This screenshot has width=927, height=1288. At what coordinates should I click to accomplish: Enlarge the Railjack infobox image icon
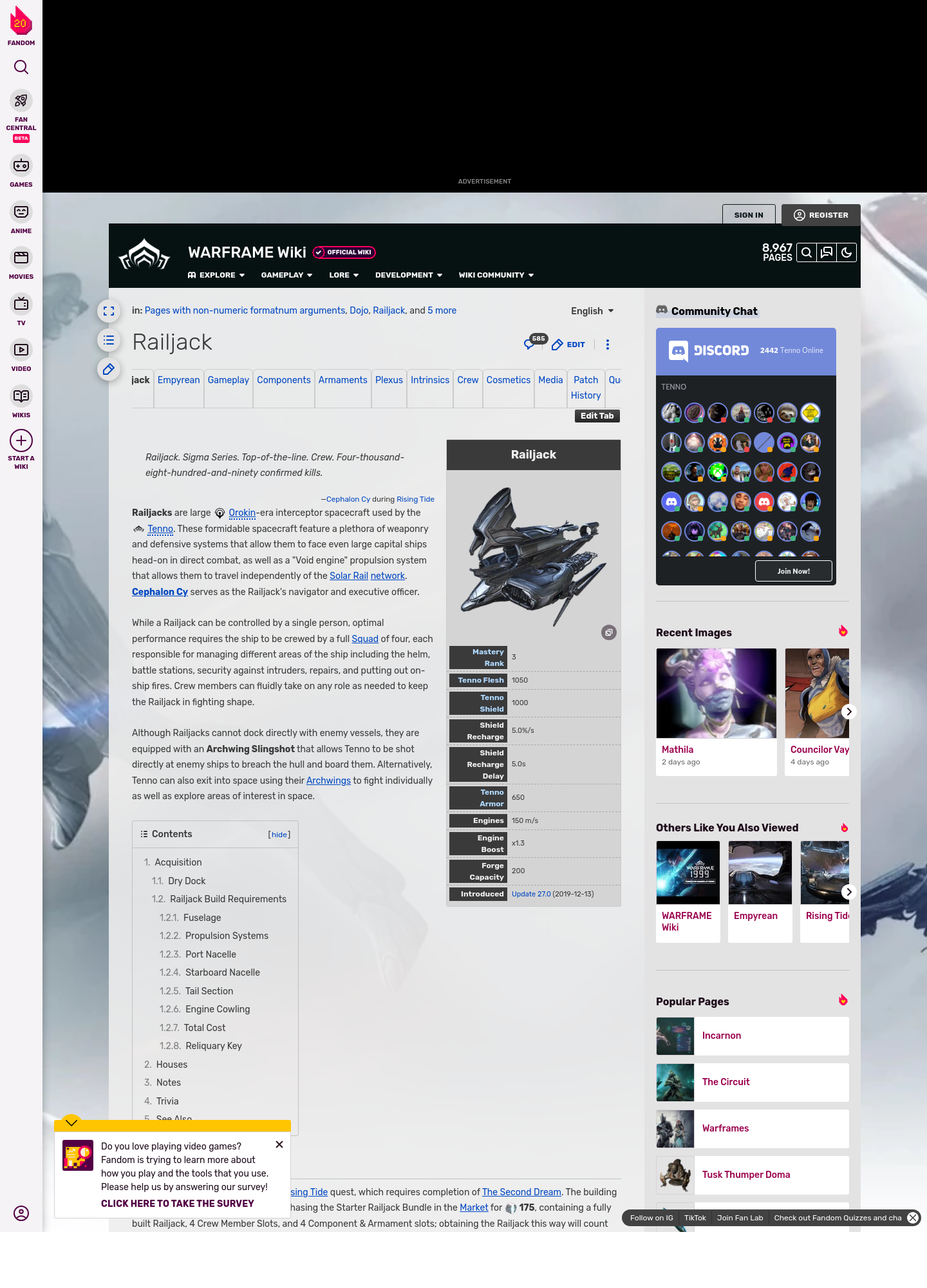pos(609,632)
